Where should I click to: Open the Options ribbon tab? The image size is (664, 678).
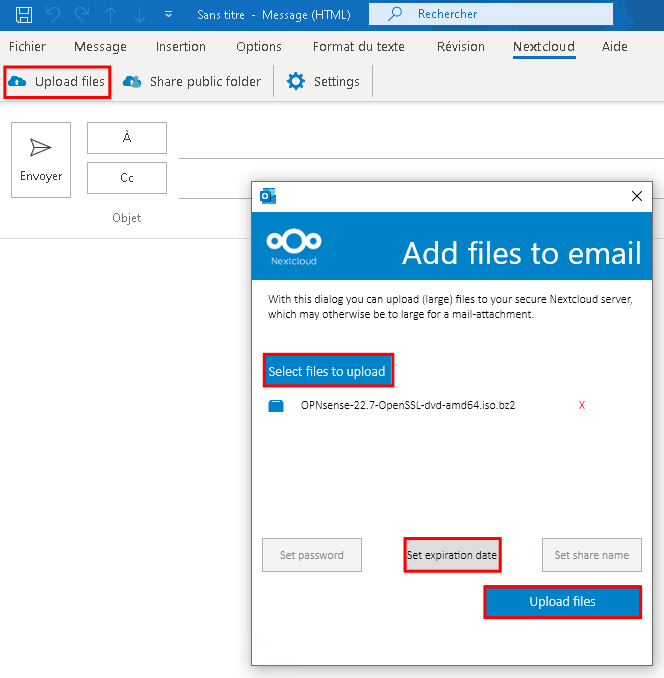pos(259,46)
